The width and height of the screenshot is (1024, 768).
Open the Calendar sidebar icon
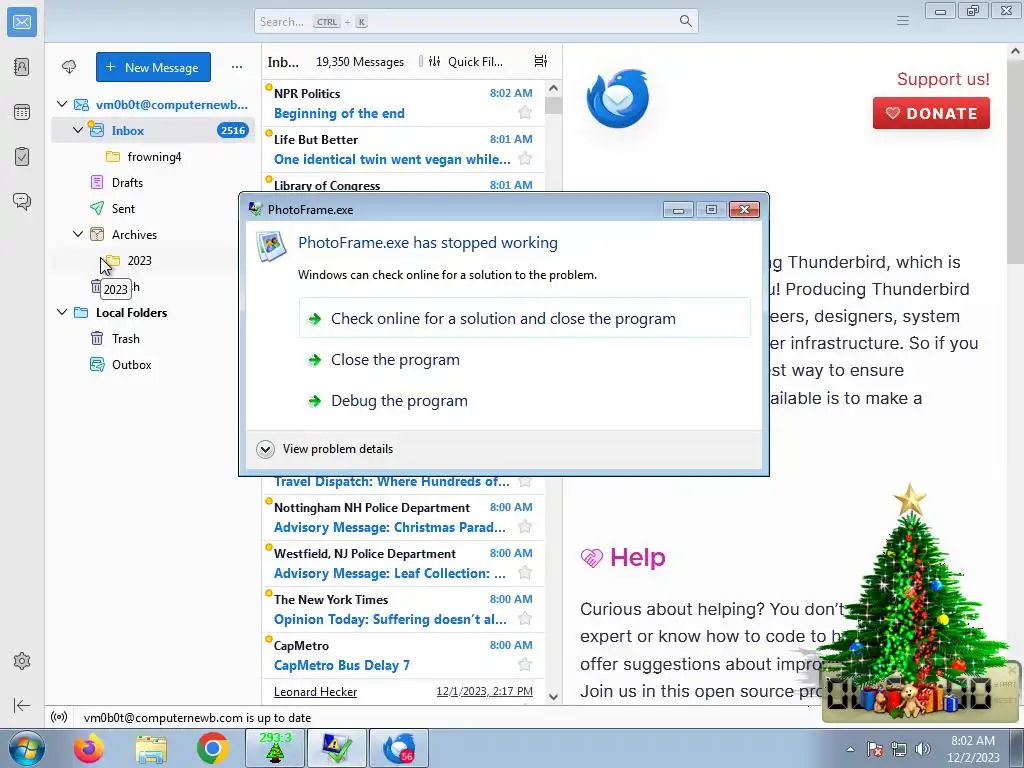pyautogui.click(x=22, y=112)
